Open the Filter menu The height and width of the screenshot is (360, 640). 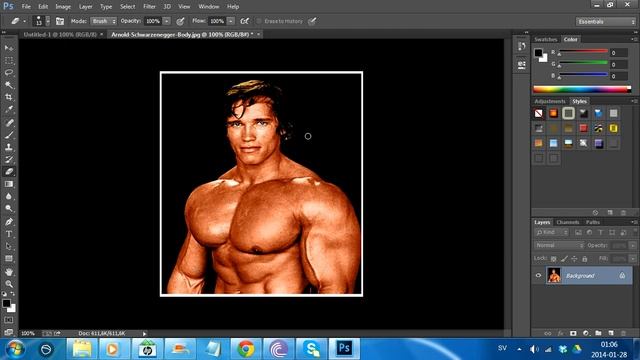(x=149, y=7)
